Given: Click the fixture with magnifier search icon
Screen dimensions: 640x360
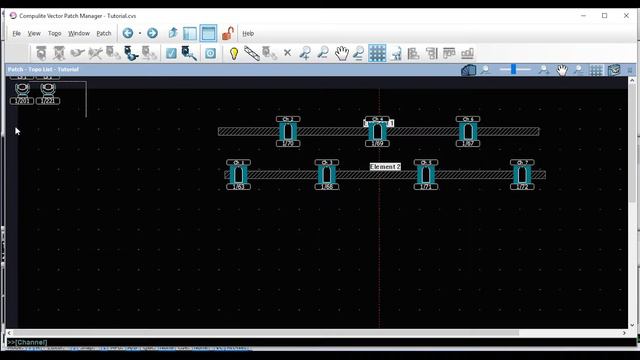Looking at the screenshot, I should (x=189, y=53).
